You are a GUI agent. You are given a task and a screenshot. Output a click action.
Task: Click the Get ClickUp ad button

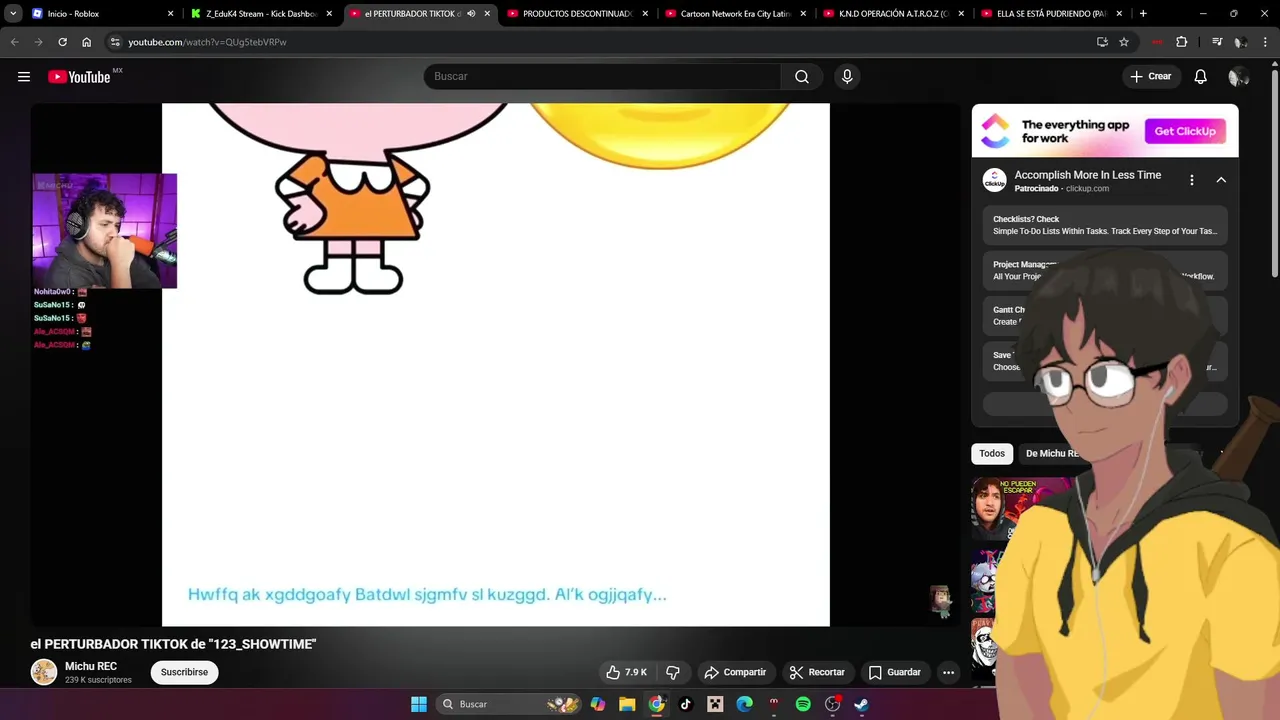tap(1185, 131)
